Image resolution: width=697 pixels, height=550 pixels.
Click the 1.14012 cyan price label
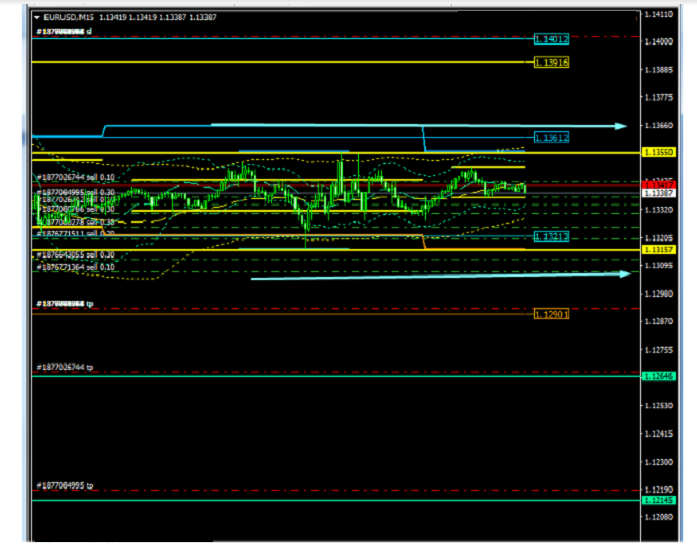pyautogui.click(x=551, y=39)
